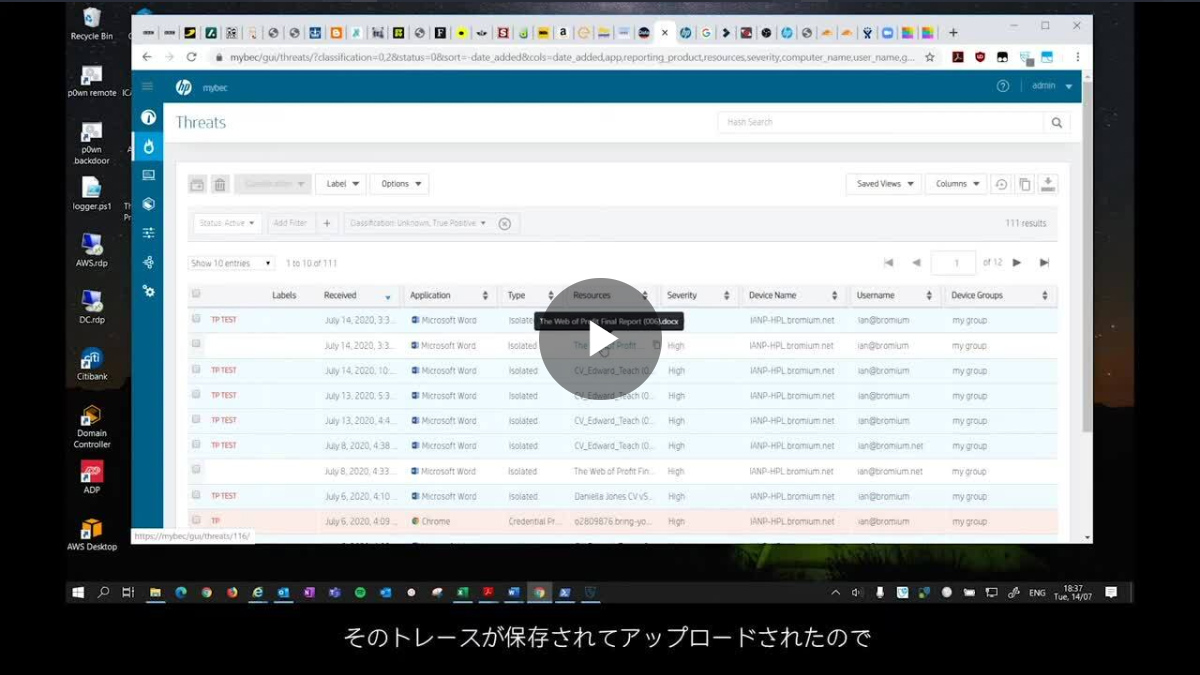Click into the Hash Search field
Viewport: 1200px width, 675px height.
880,122
